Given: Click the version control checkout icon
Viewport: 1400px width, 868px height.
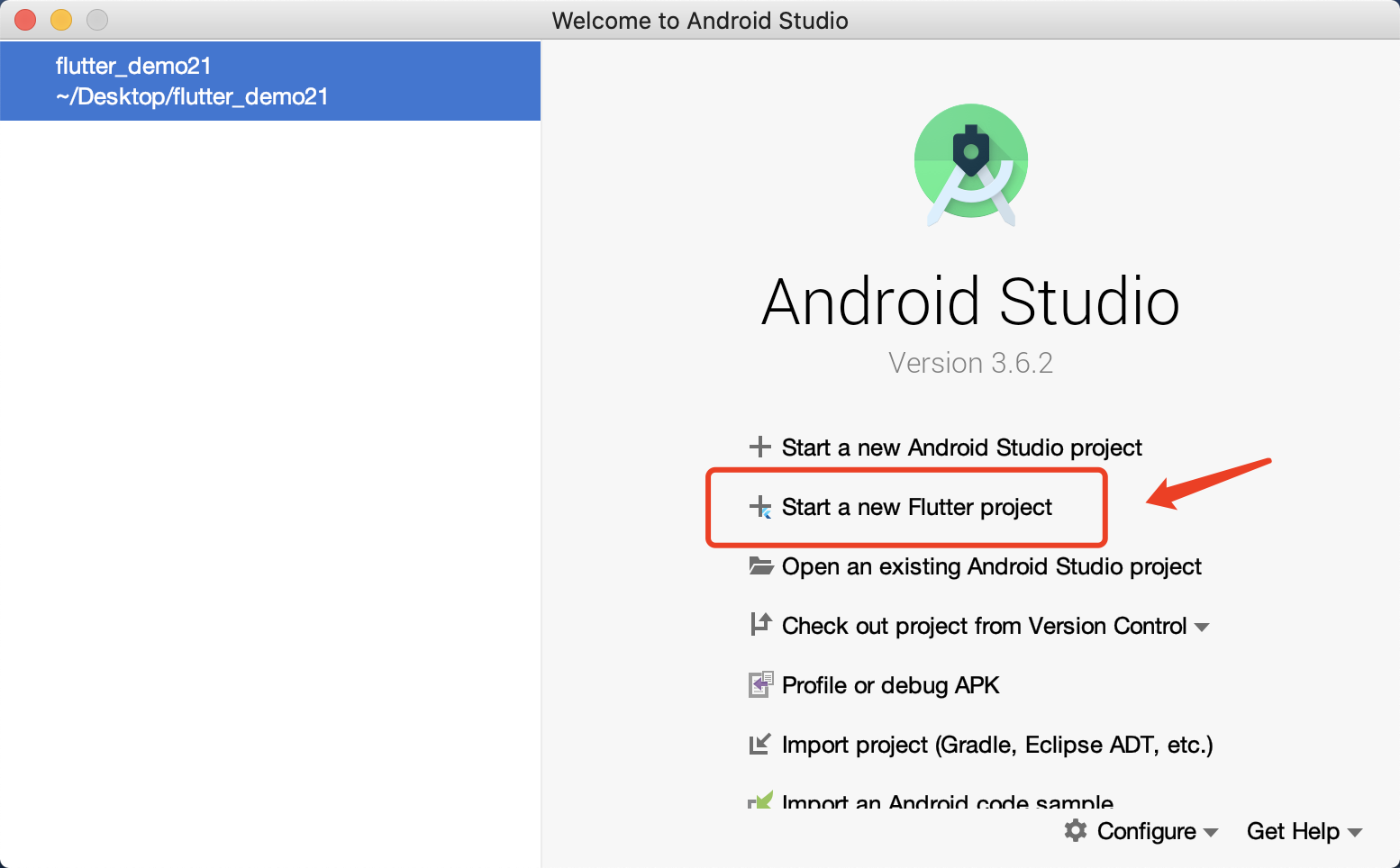Looking at the screenshot, I should [761, 624].
